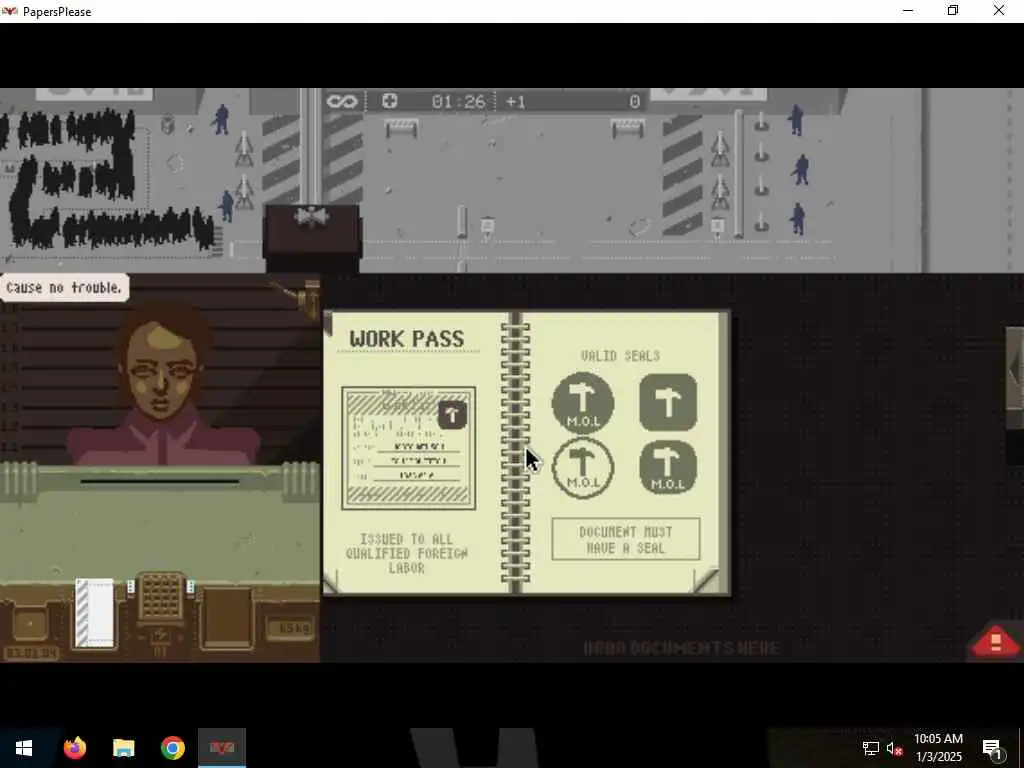Click the infinity endless-mode icon
Image resolution: width=1024 pixels, height=768 pixels.
[342, 101]
